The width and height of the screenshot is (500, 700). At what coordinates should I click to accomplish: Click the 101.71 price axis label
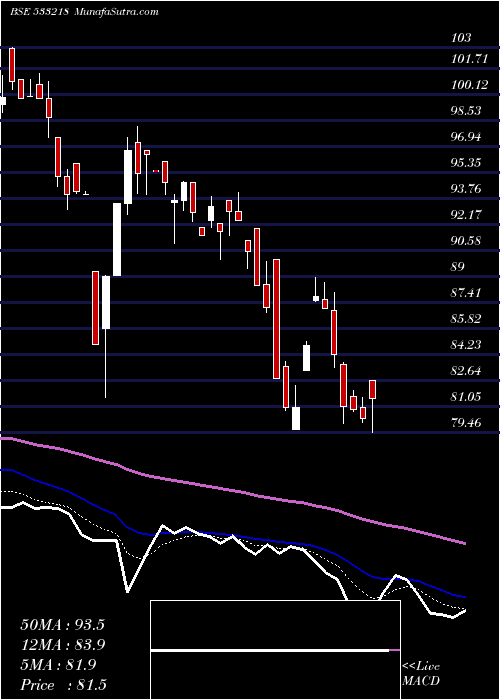click(470, 58)
